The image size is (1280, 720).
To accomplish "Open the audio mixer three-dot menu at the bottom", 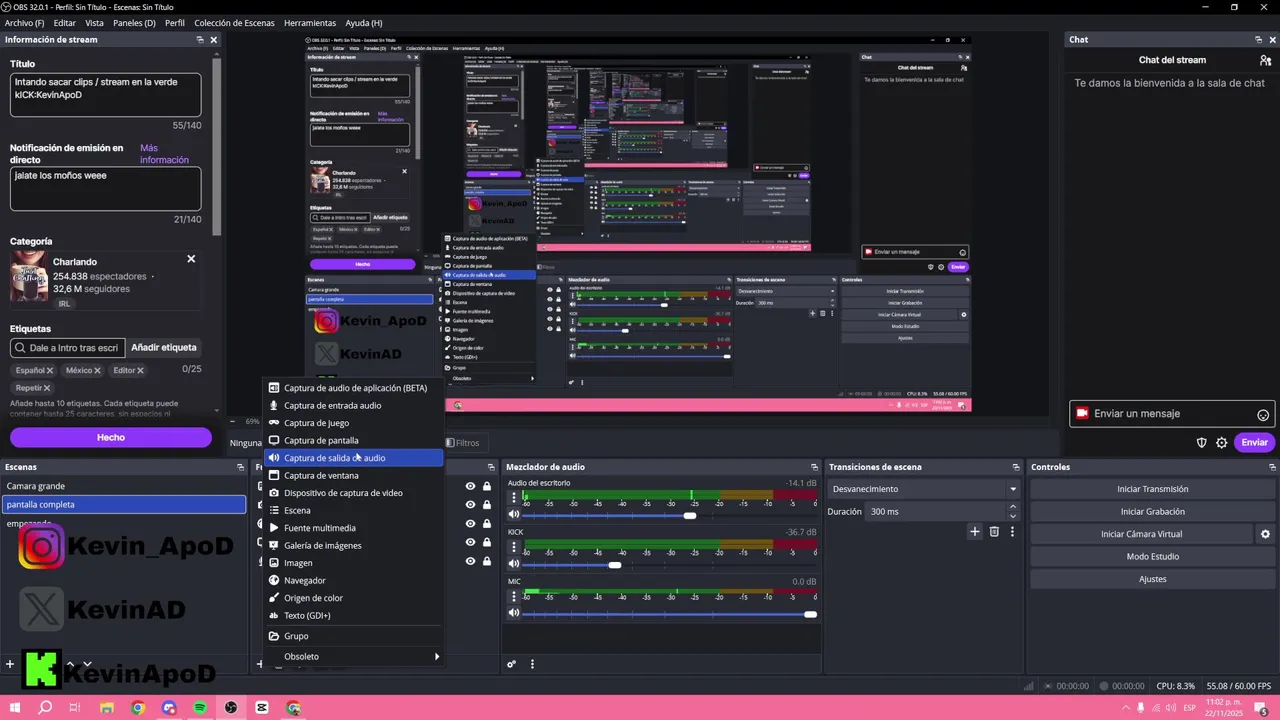I will (532, 664).
